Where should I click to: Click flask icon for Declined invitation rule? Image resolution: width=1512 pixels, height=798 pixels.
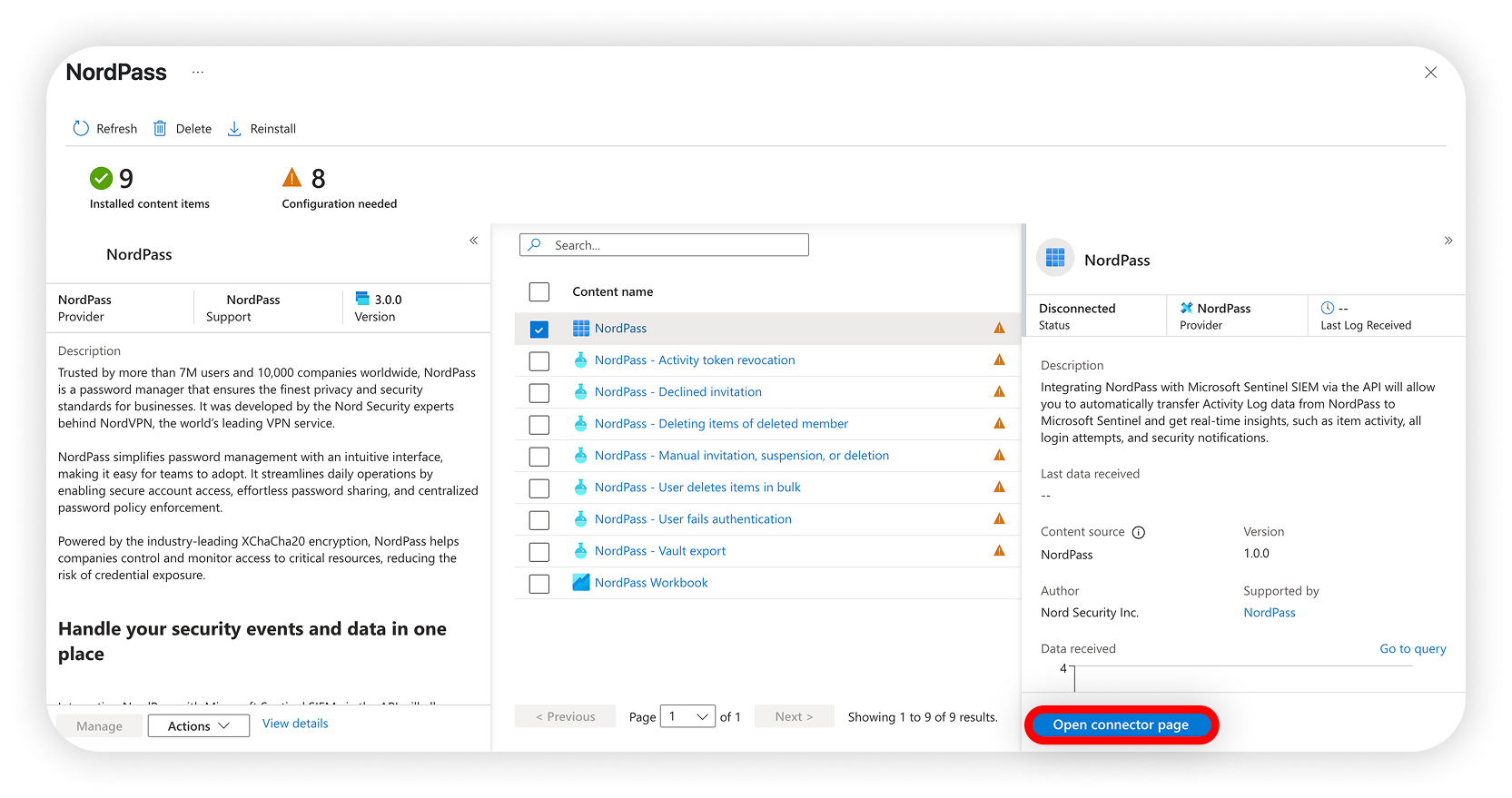tap(581, 392)
